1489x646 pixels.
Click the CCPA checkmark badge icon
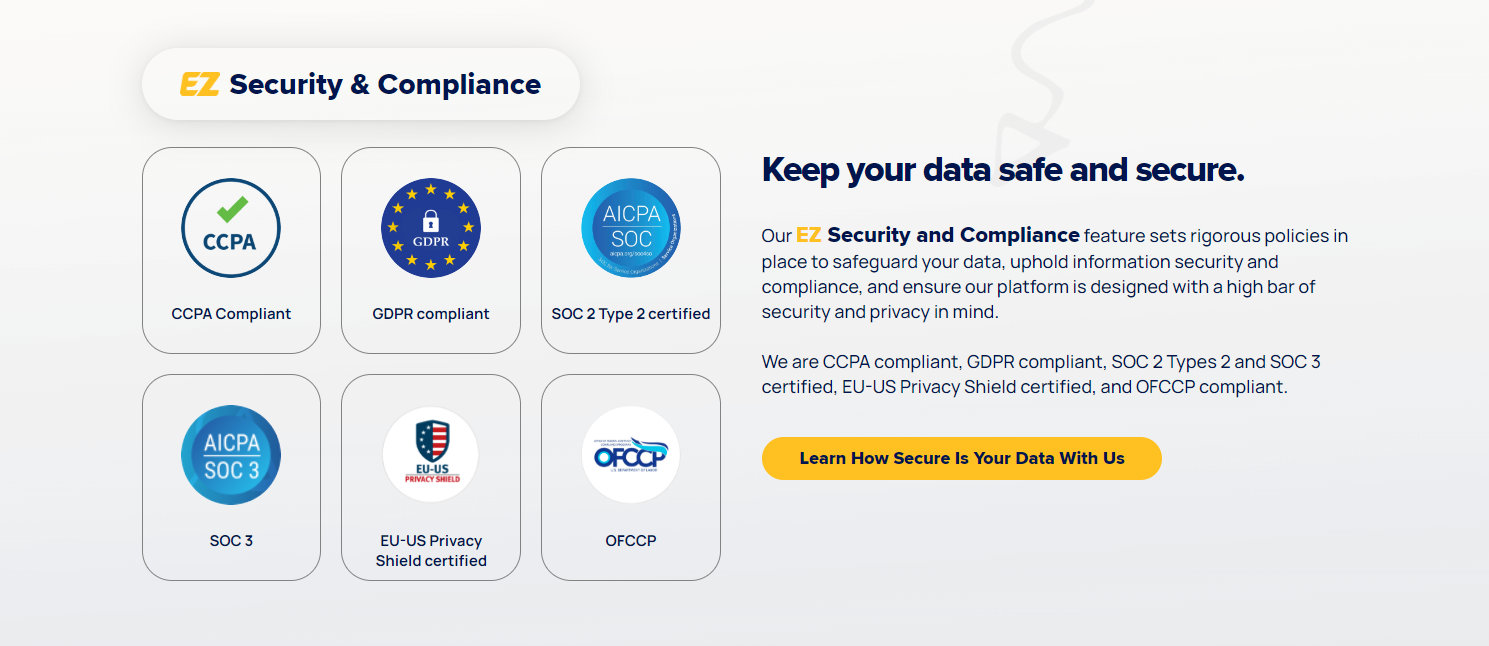(x=231, y=228)
